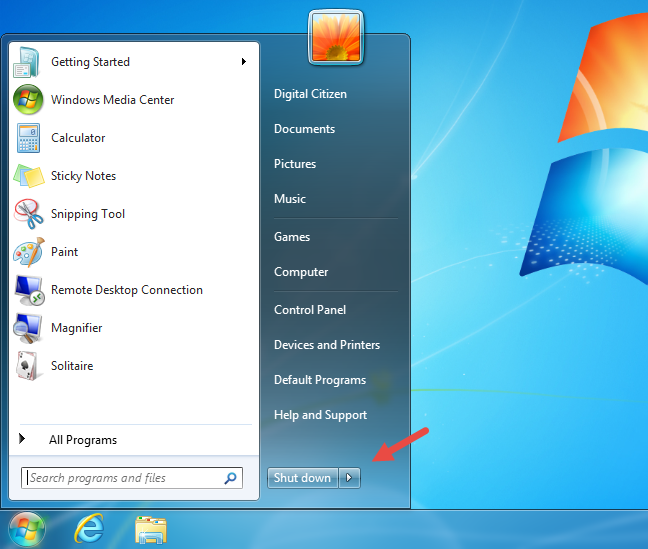Viewport: 648px width, 549px height.
Task: Click the search magnifier icon
Action: coord(230,478)
